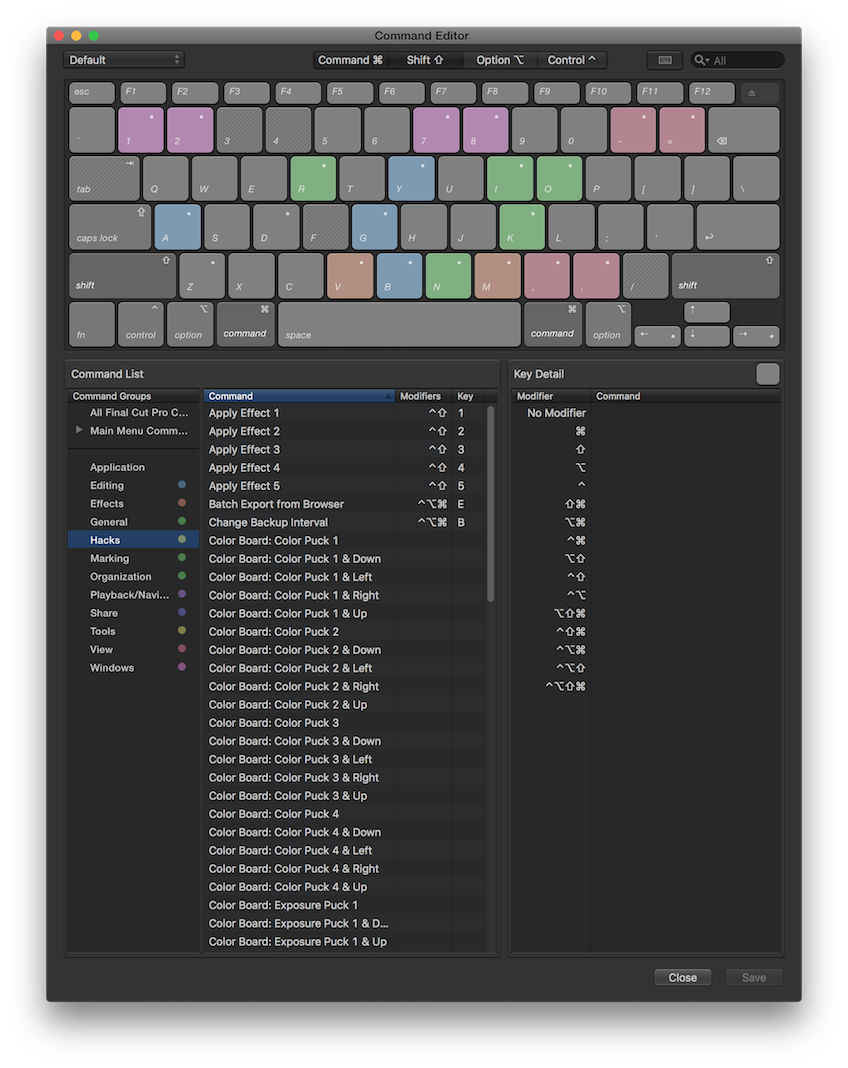Select the Effects command group
Viewport: 848px width, 1068px height.
pos(107,504)
